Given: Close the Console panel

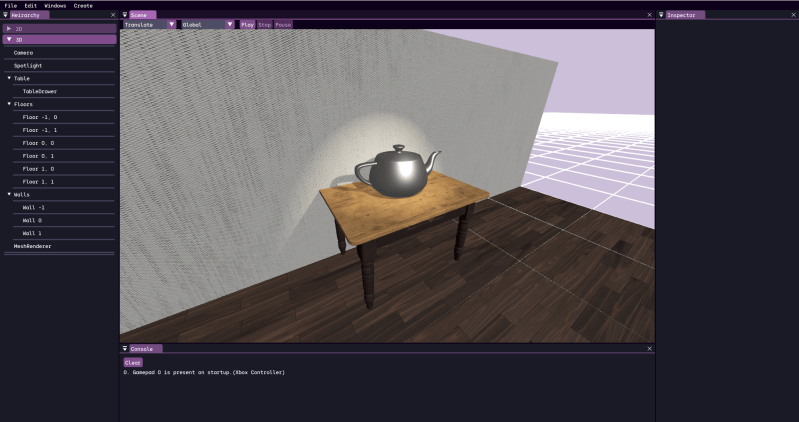Looking at the screenshot, I should click(x=650, y=349).
